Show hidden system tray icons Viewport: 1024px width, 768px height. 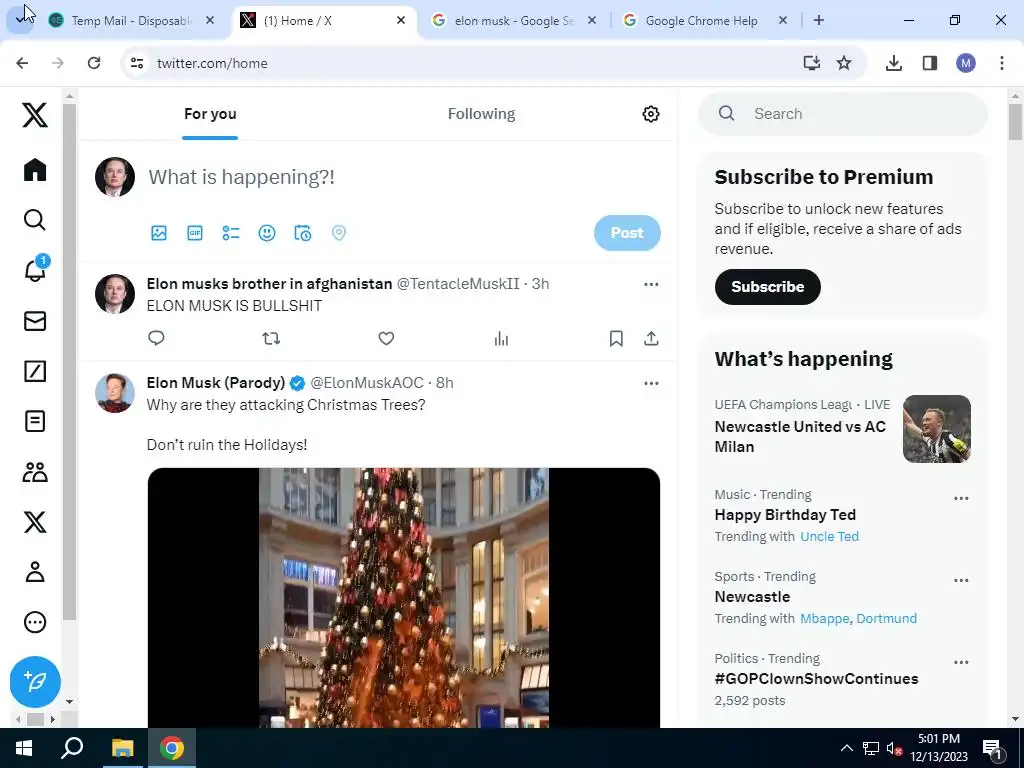pyautogui.click(x=846, y=748)
